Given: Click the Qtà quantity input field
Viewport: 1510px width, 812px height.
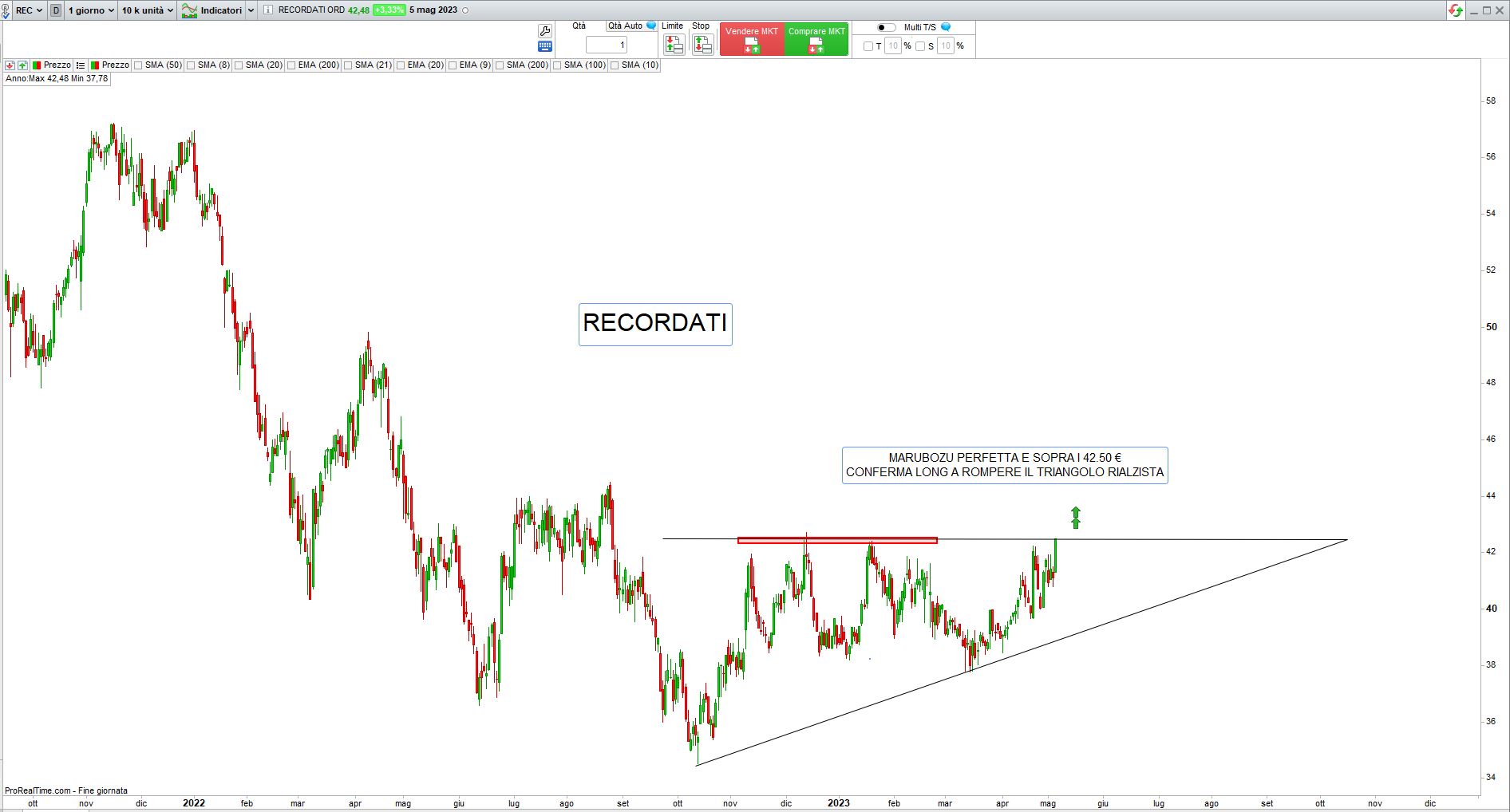Looking at the screenshot, I should pyautogui.click(x=607, y=45).
